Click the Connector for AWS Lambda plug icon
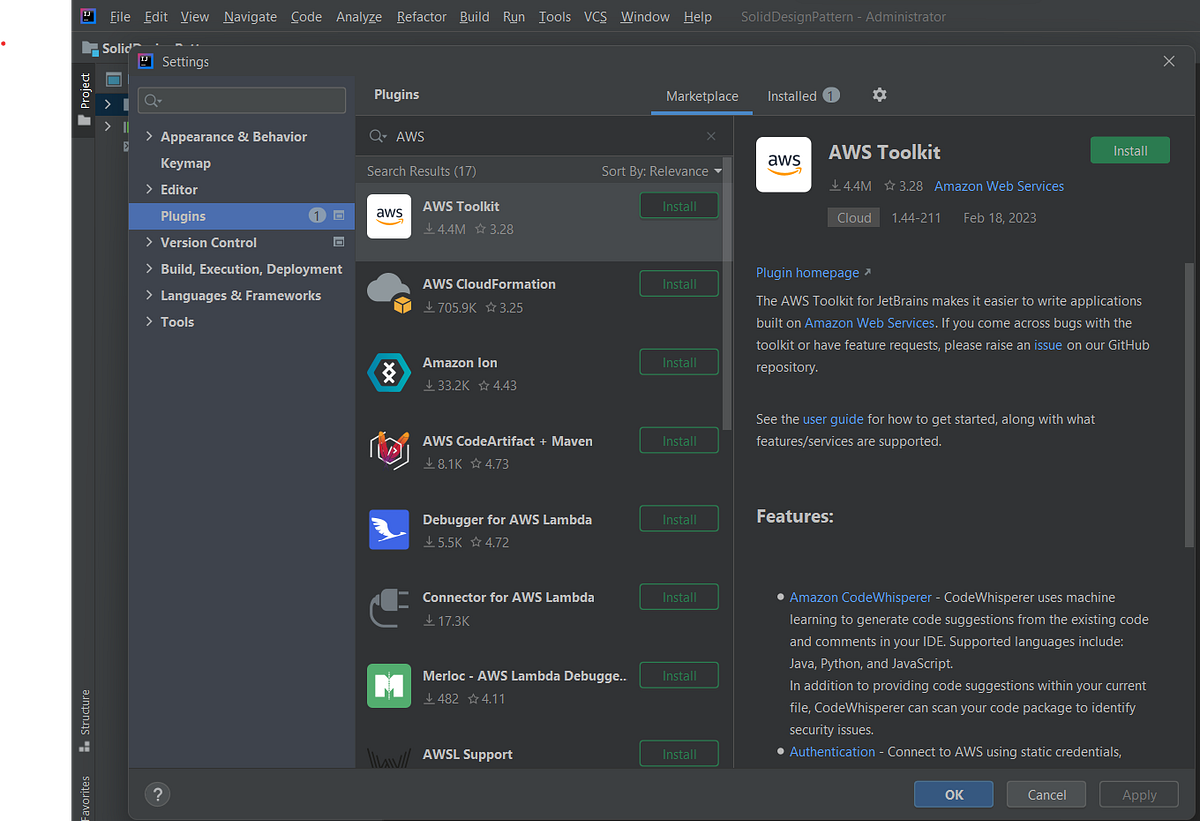 (x=389, y=606)
